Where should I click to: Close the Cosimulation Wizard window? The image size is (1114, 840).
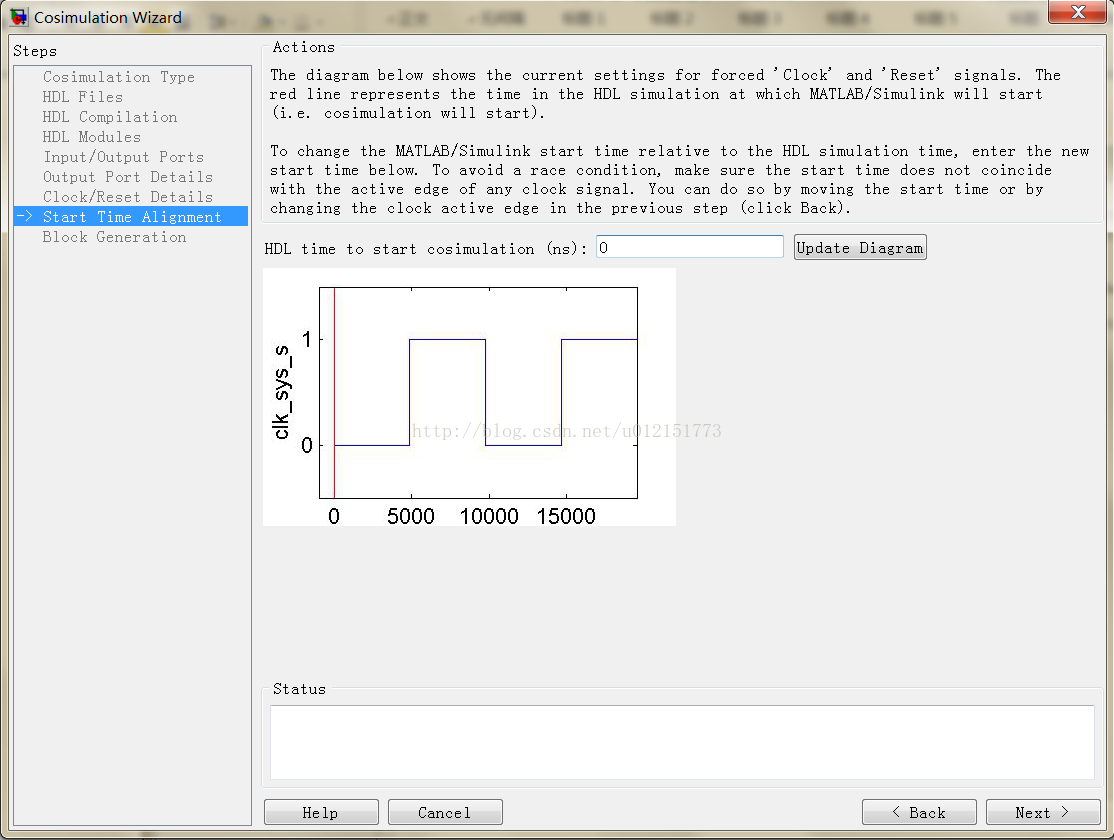(x=1077, y=11)
